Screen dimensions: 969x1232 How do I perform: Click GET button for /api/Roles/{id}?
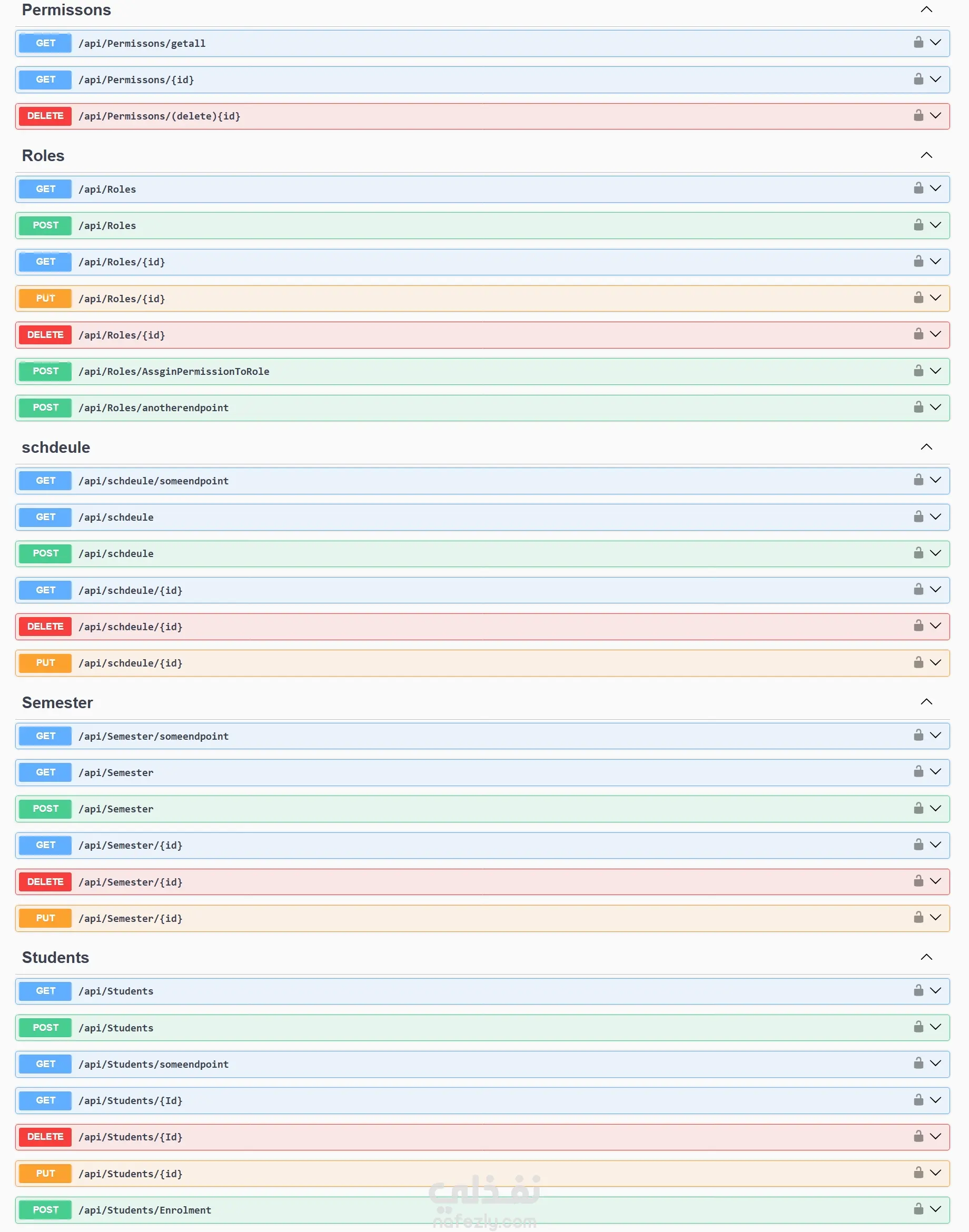[45, 262]
